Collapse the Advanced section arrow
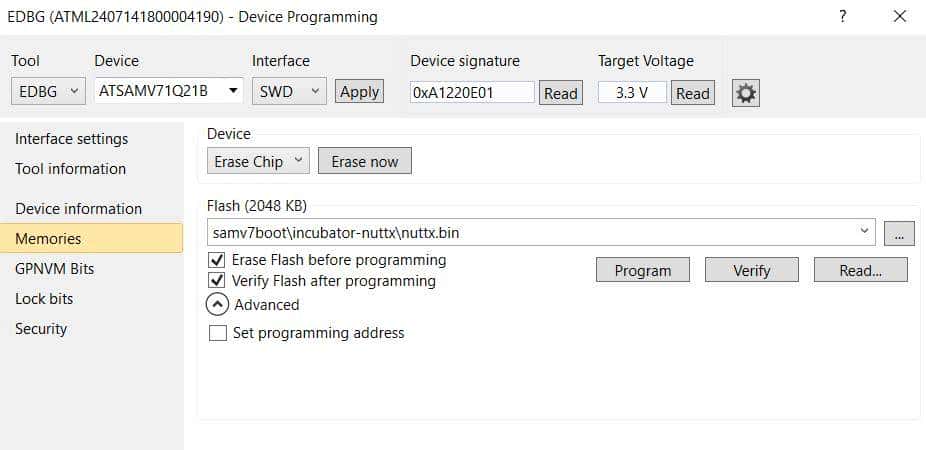926x450 pixels. [x=218, y=304]
